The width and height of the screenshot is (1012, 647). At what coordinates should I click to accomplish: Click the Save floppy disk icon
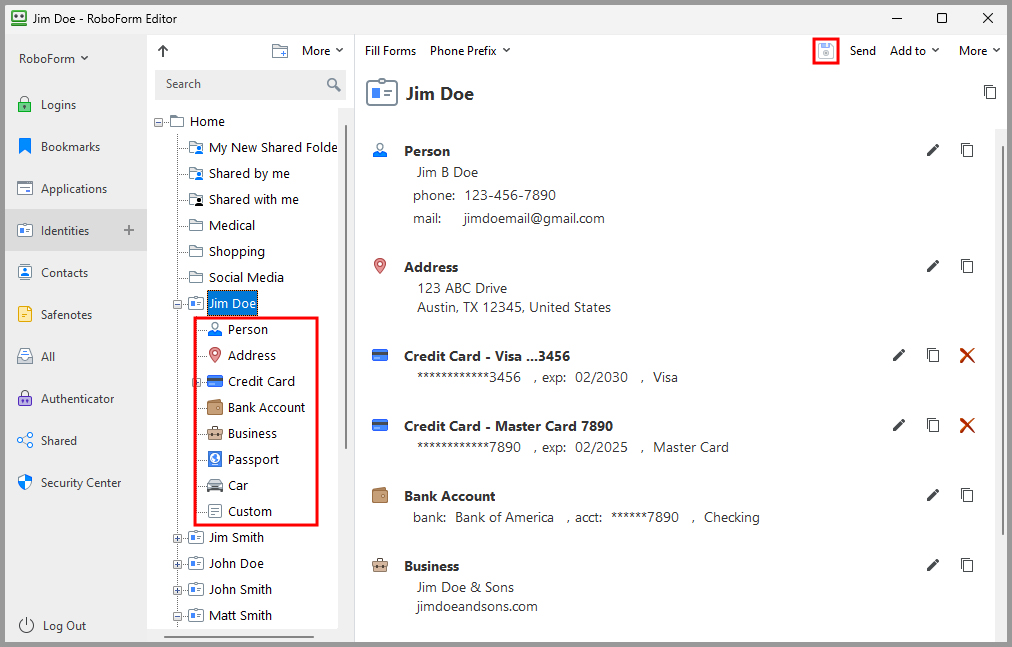click(825, 51)
